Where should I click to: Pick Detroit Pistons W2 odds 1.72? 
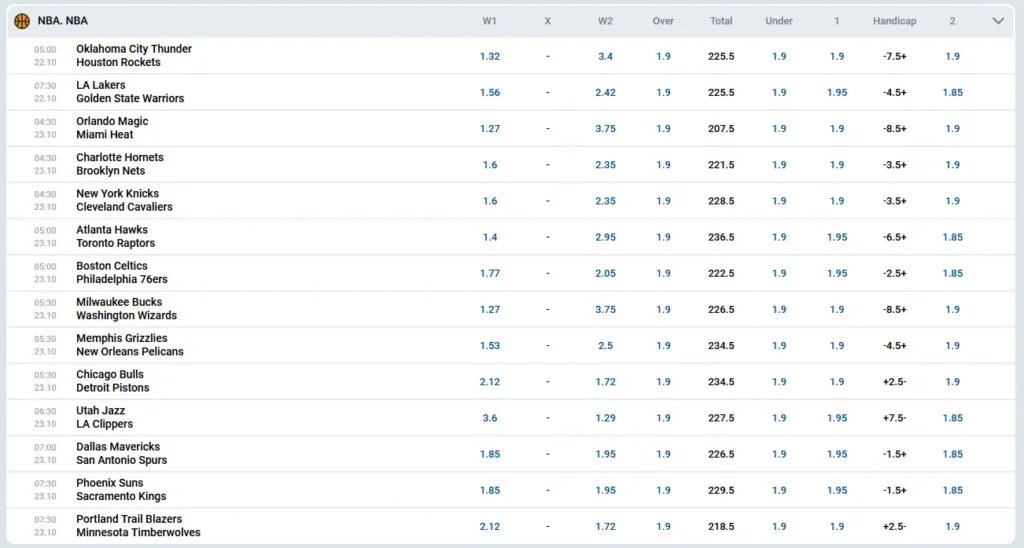coord(605,382)
